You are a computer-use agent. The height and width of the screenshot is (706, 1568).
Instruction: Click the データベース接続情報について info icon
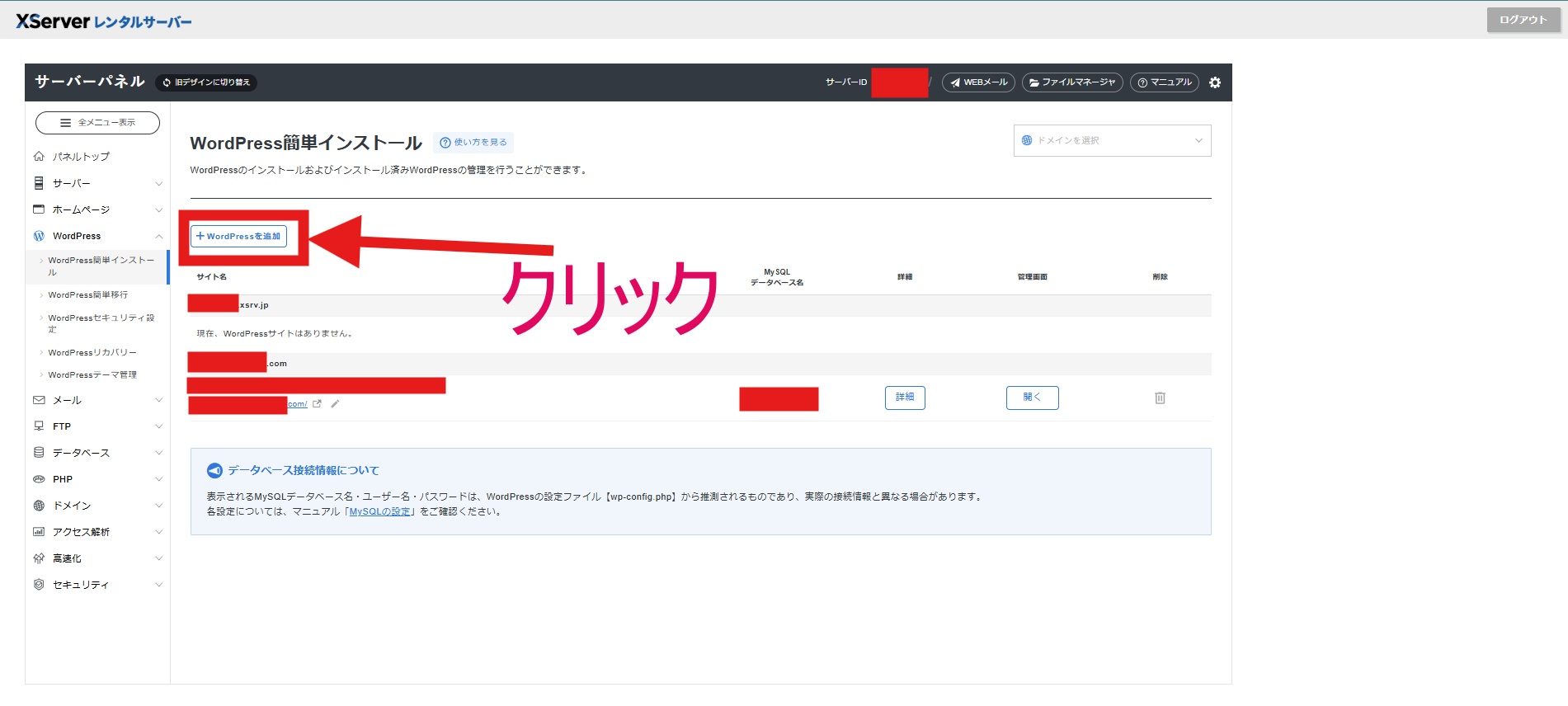coord(214,471)
